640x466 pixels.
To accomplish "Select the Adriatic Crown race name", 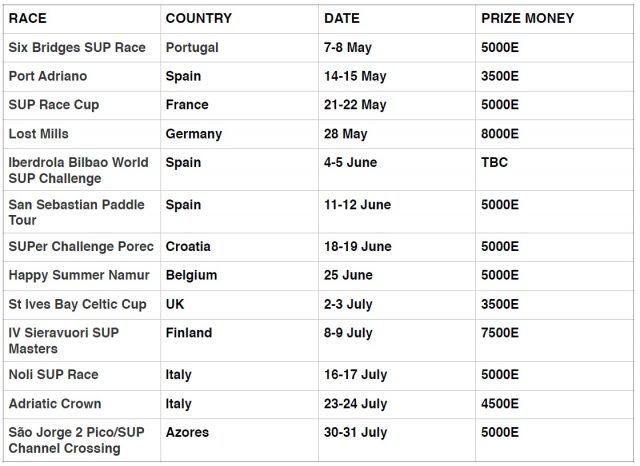I will pos(55,404).
